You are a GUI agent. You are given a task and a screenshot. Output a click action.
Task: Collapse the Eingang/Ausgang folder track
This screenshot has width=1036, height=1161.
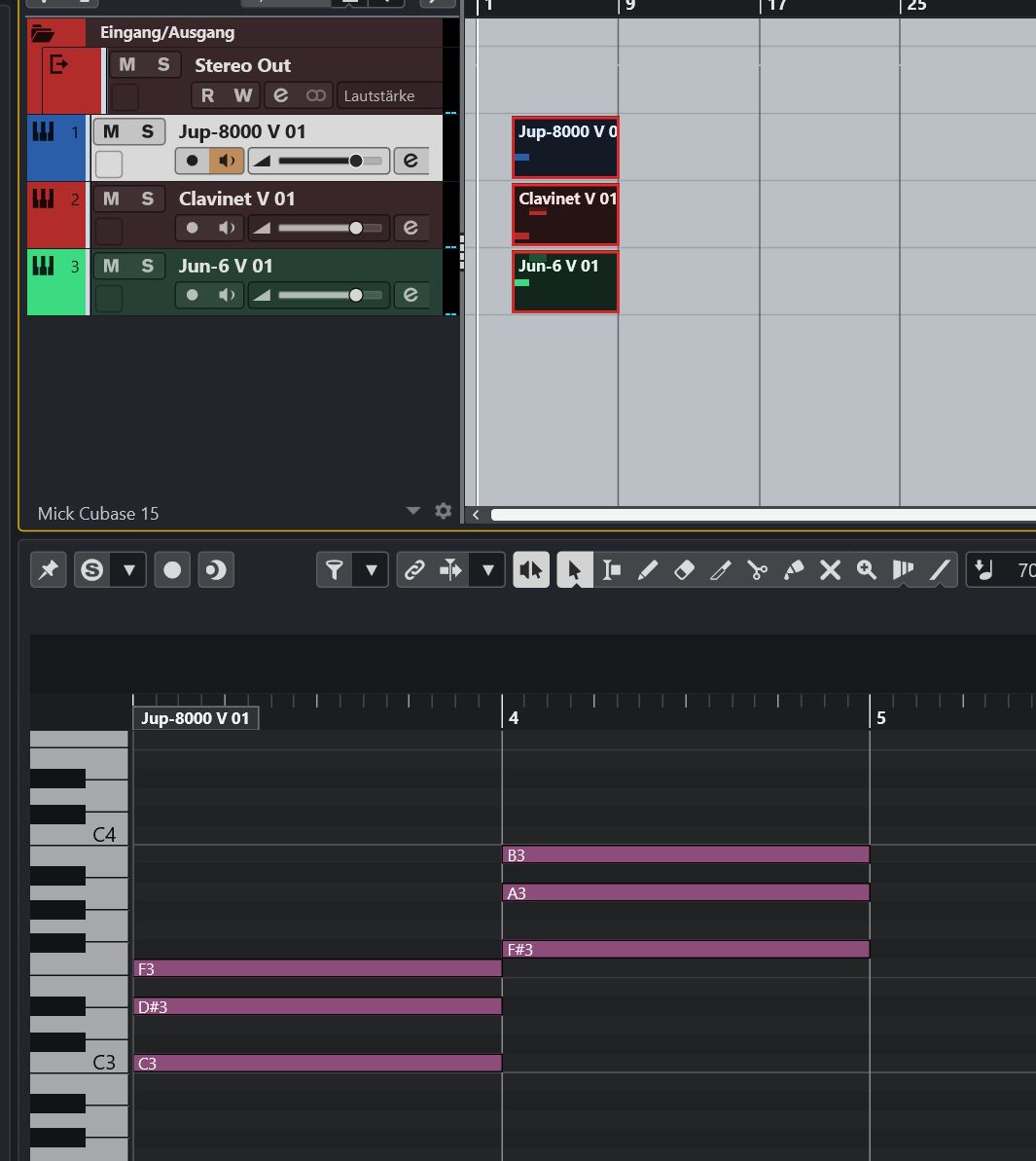coord(42,33)
